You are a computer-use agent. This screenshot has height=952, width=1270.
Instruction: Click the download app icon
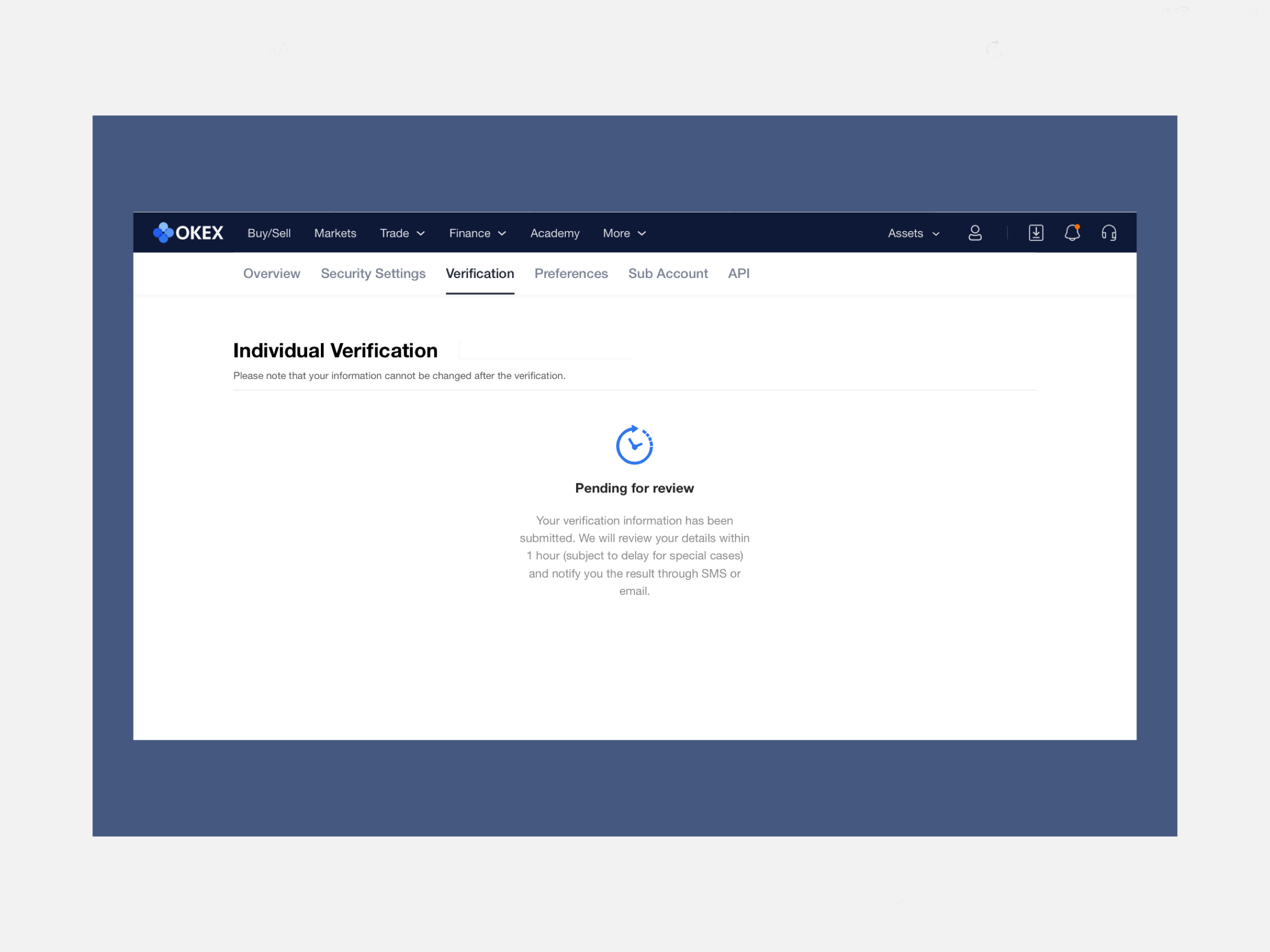(1035, 232)
